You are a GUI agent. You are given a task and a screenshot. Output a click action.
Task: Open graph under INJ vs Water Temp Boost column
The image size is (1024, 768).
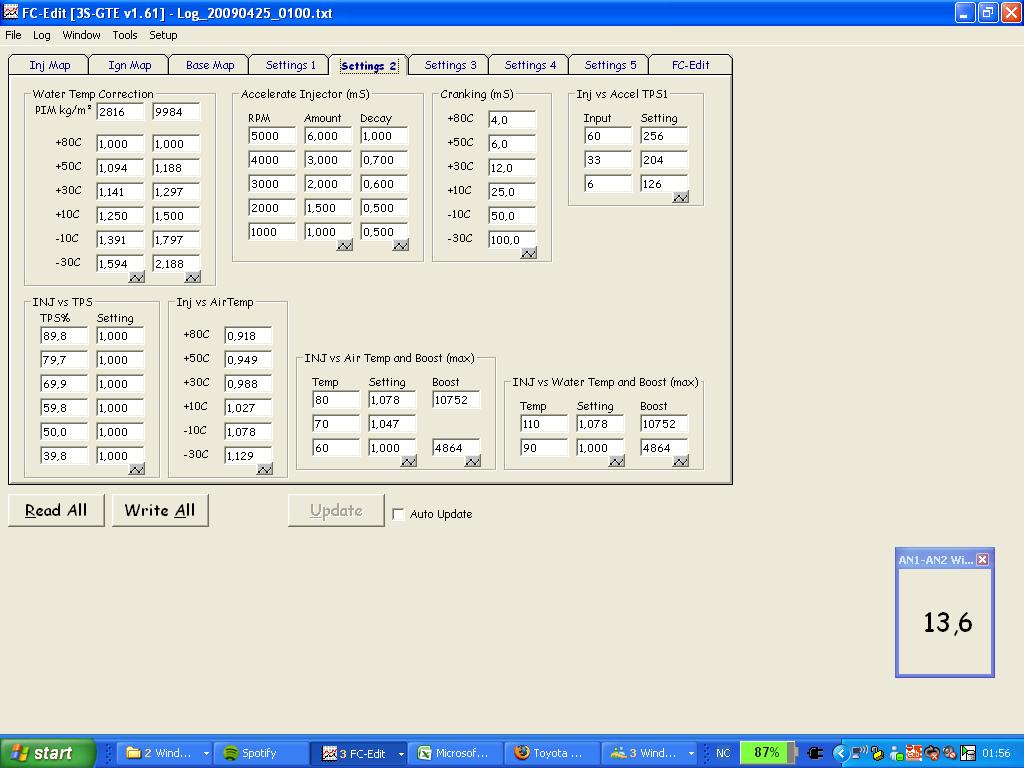[681, 461]
